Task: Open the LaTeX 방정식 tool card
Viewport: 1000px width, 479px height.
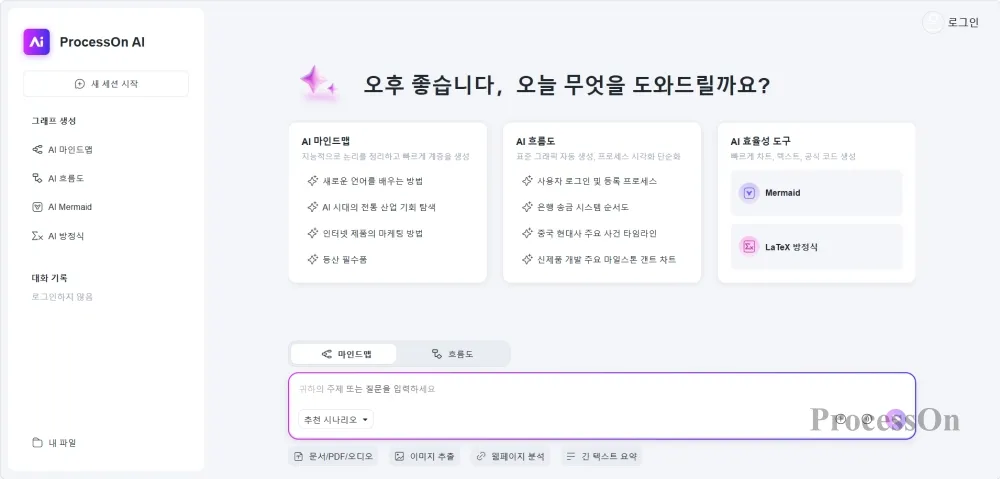Action: point(816,246)
